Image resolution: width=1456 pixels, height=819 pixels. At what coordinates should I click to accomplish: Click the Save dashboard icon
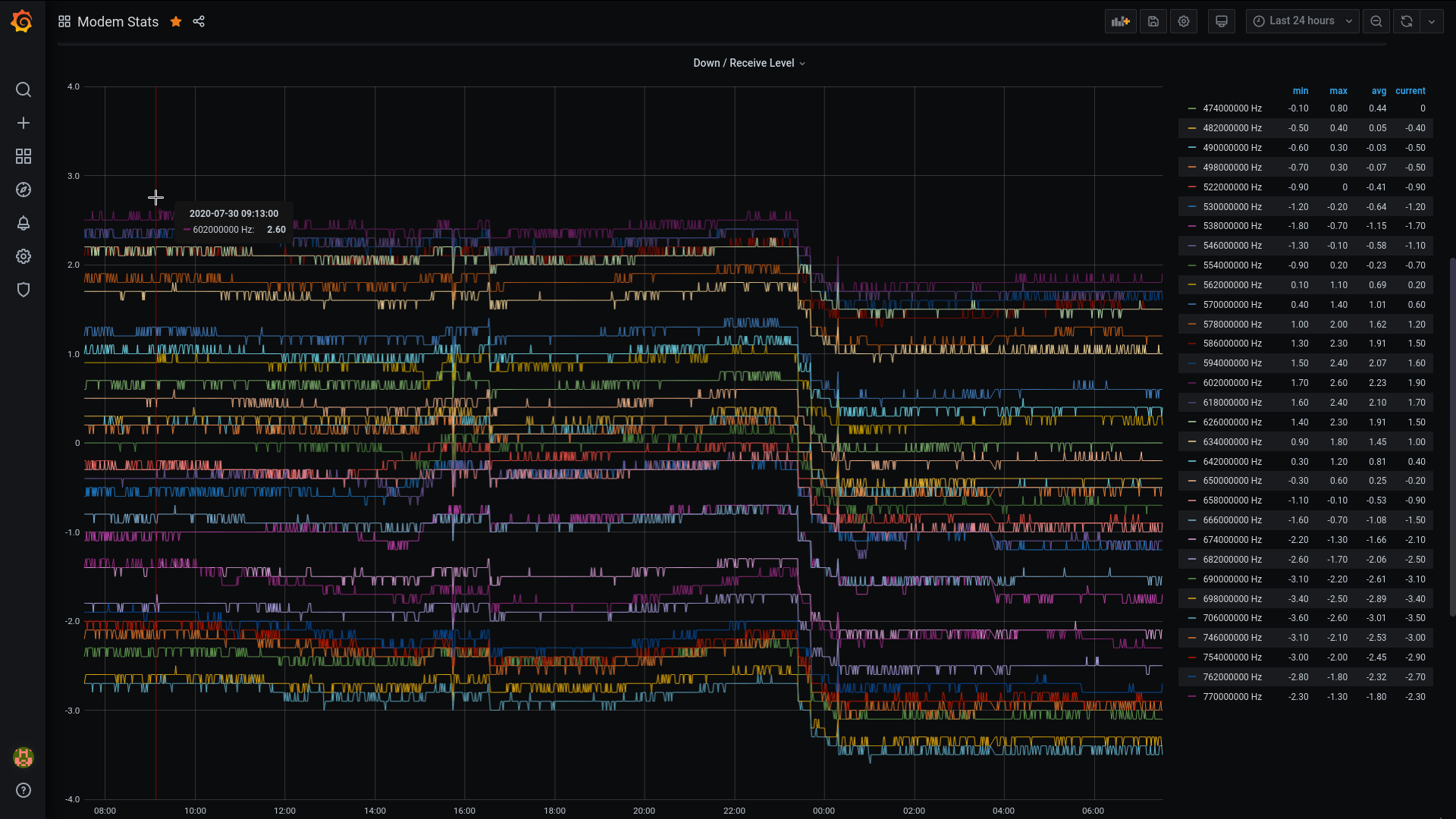pyautogui.click(x=1153, y=21)
